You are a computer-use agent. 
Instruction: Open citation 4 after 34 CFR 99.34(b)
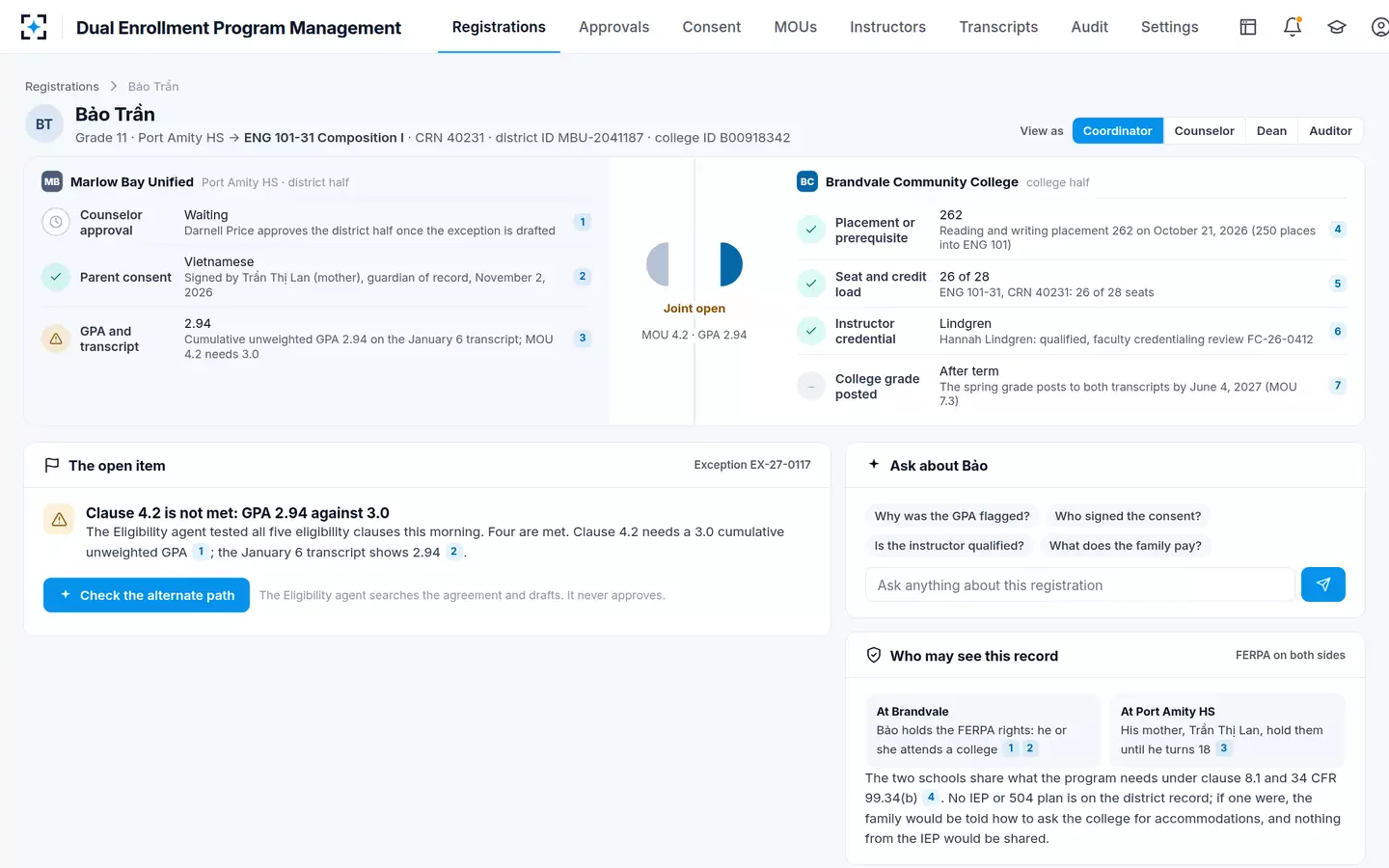pyautogui.click(x=931, y=798)
